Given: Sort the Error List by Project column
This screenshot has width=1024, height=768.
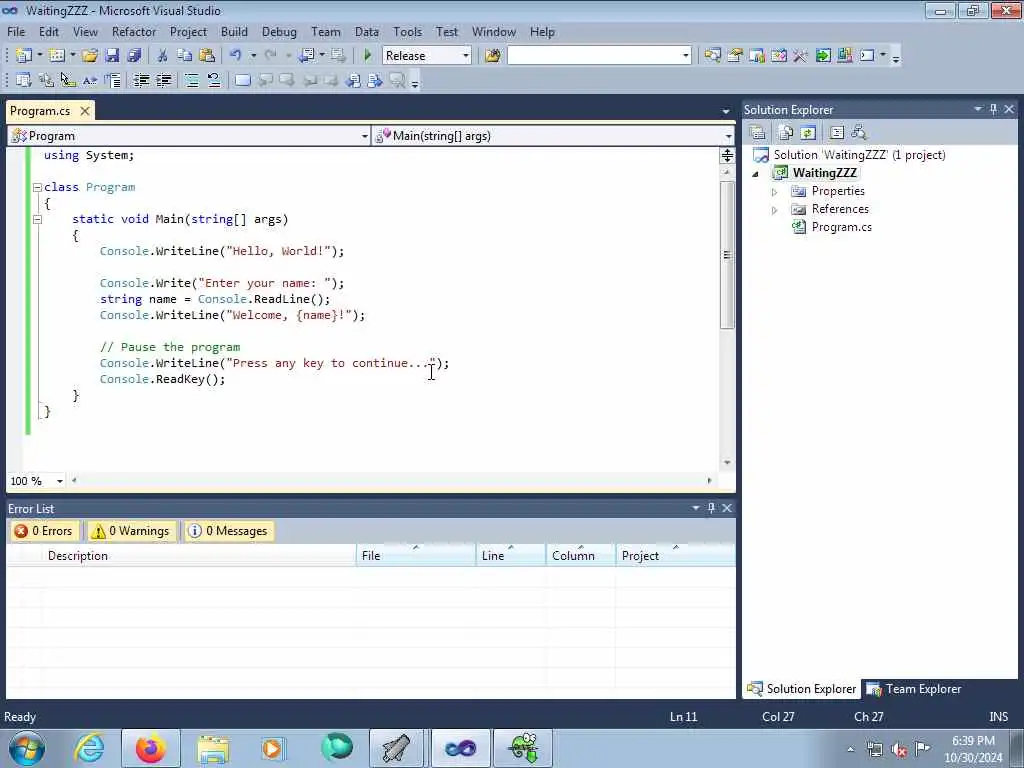Looking at the screenshot, I should click(675, 556).
